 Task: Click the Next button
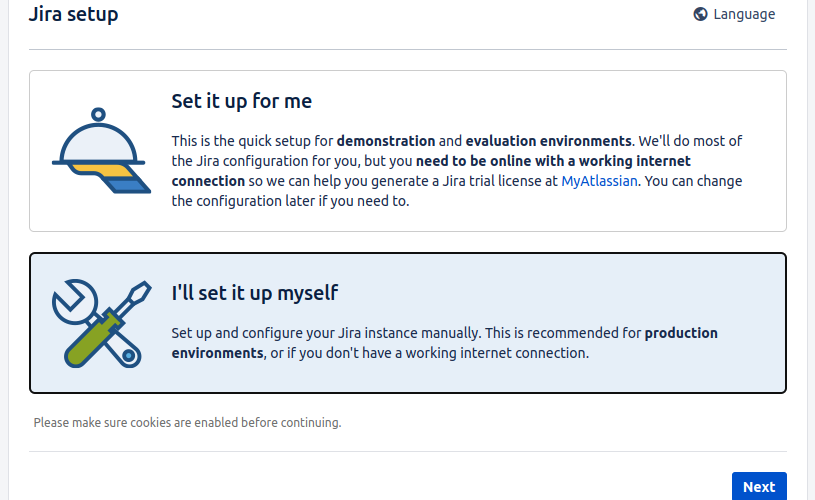(x=759, y=486)
